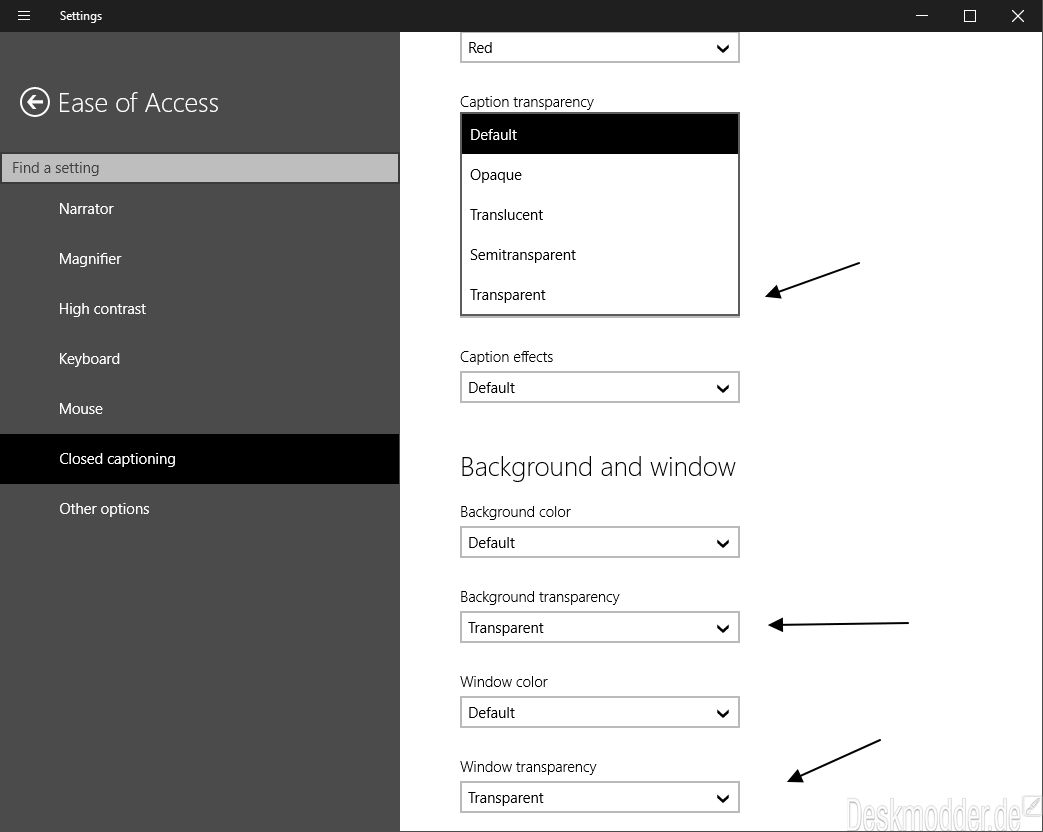Close the Settings window
1043x832 pixels.
pyautogui.click(x=1018, y=15)
